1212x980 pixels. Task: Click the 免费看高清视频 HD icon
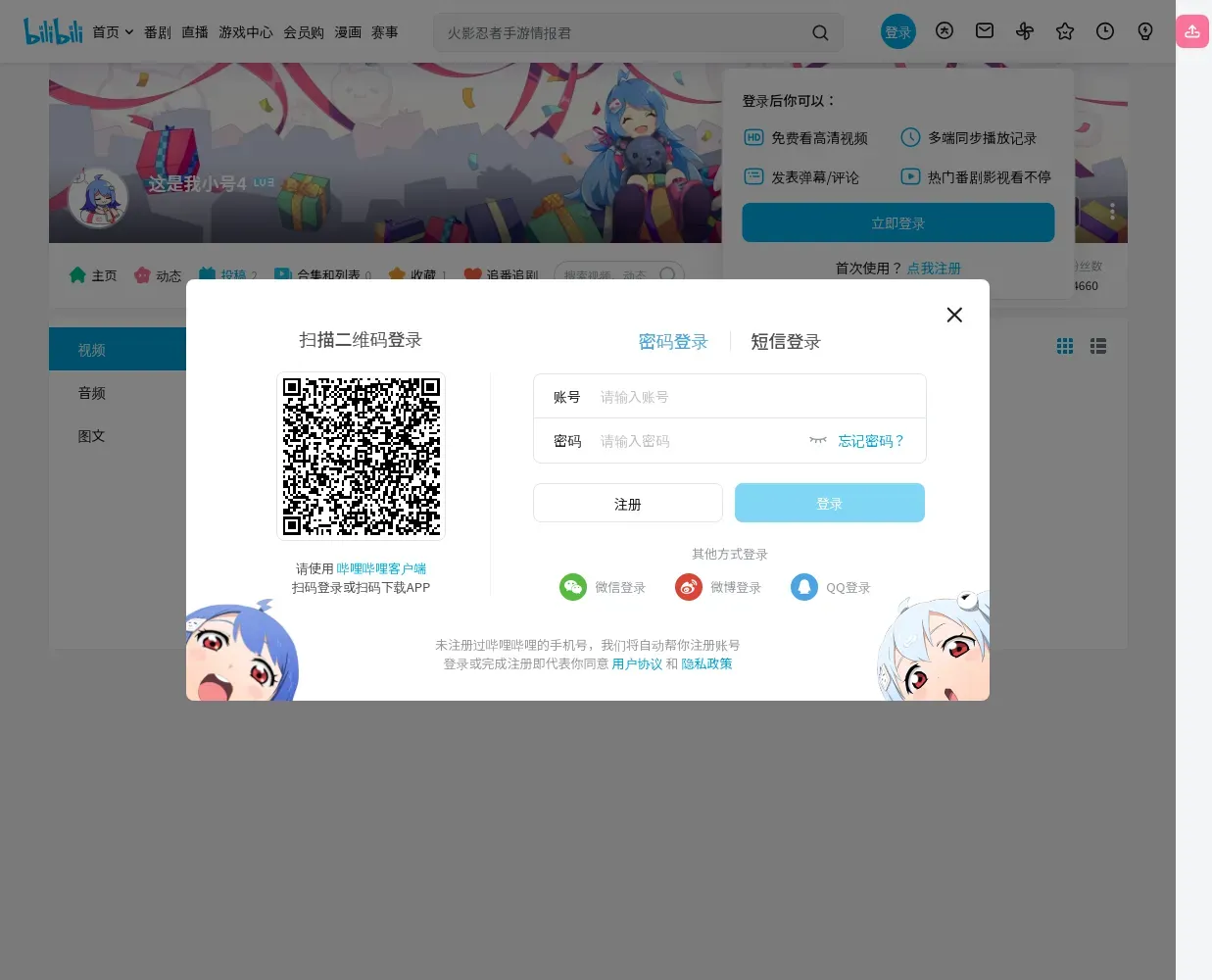pyautogui.click(x=753, y=137)
